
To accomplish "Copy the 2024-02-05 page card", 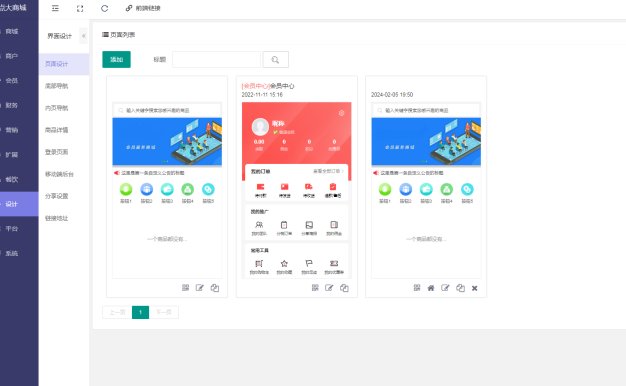I will point(460,288).
